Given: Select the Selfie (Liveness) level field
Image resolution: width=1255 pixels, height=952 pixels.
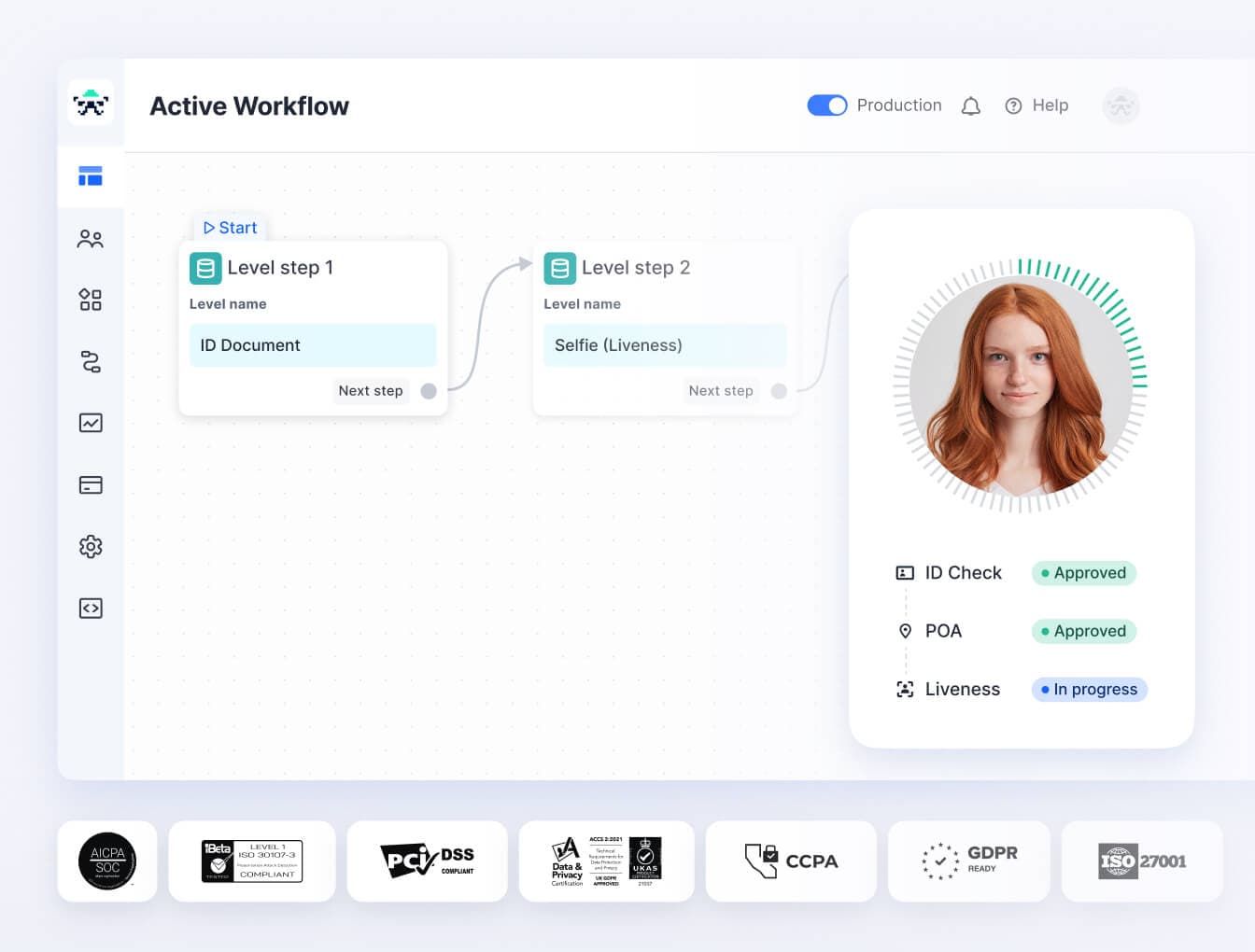Looking at the screenshot, I should [664, 345].
